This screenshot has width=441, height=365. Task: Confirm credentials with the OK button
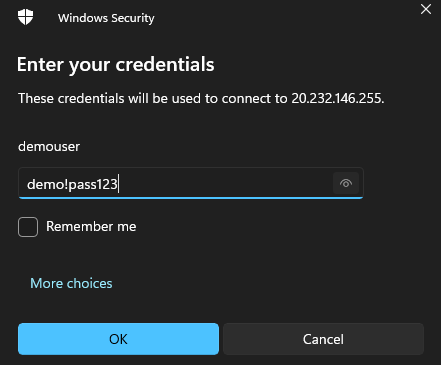[x=118, y=339]
